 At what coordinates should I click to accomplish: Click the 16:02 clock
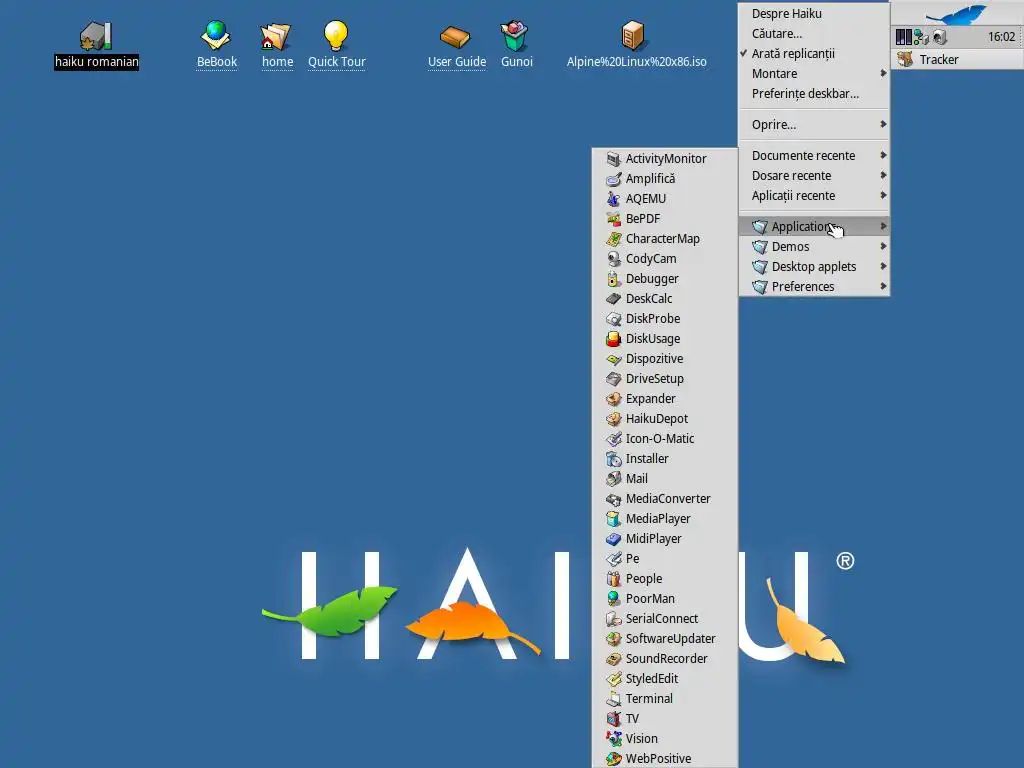(x=1001, y=37)
